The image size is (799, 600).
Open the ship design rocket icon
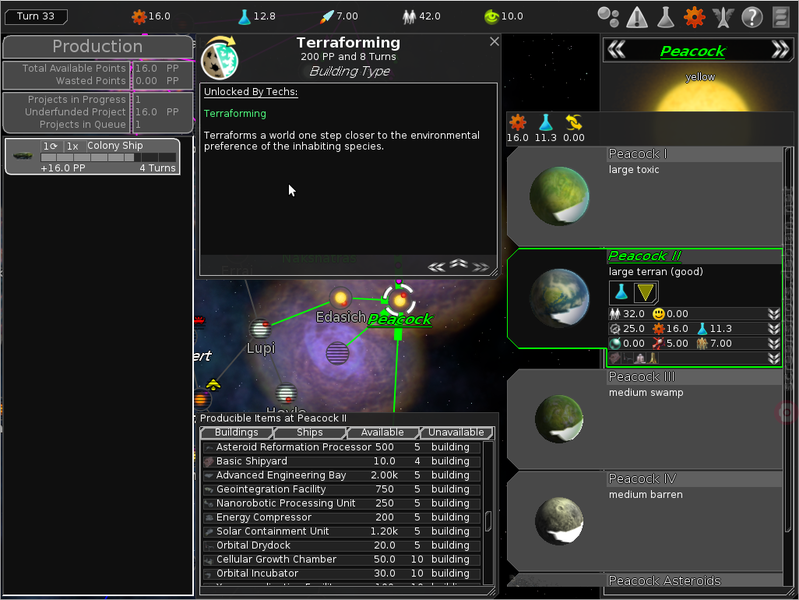tap(723, 17)
